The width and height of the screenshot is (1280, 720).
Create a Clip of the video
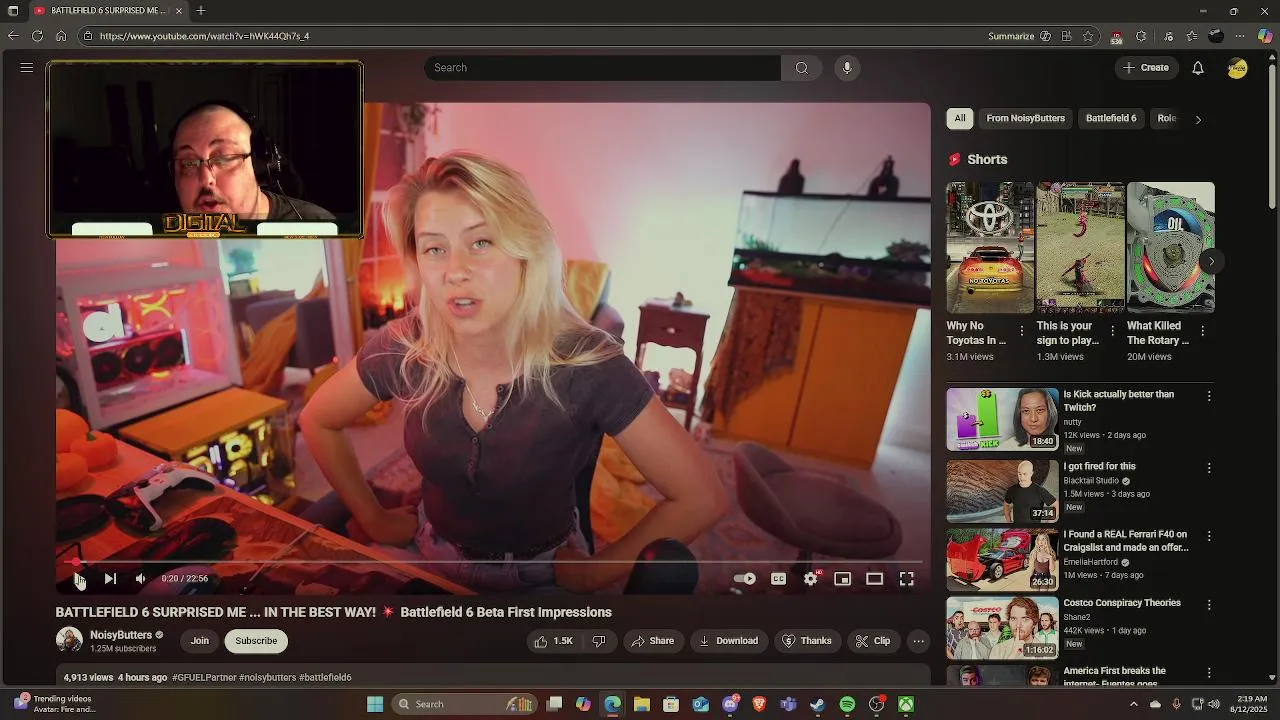click(873, 641)
